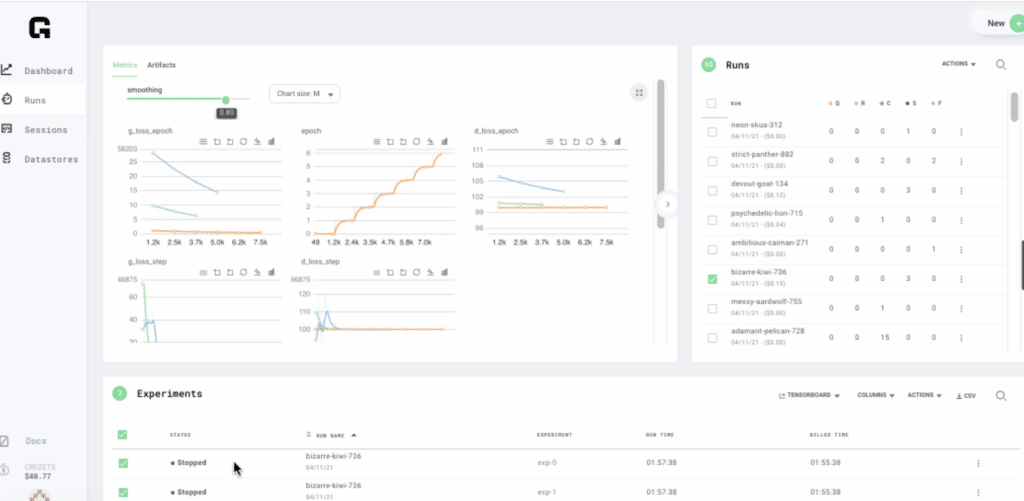Uncheck the bizarre-kiwi-736 run checkbox
Image resolution: width=1024 pixels, height=501 pixels.
[712, 279]
